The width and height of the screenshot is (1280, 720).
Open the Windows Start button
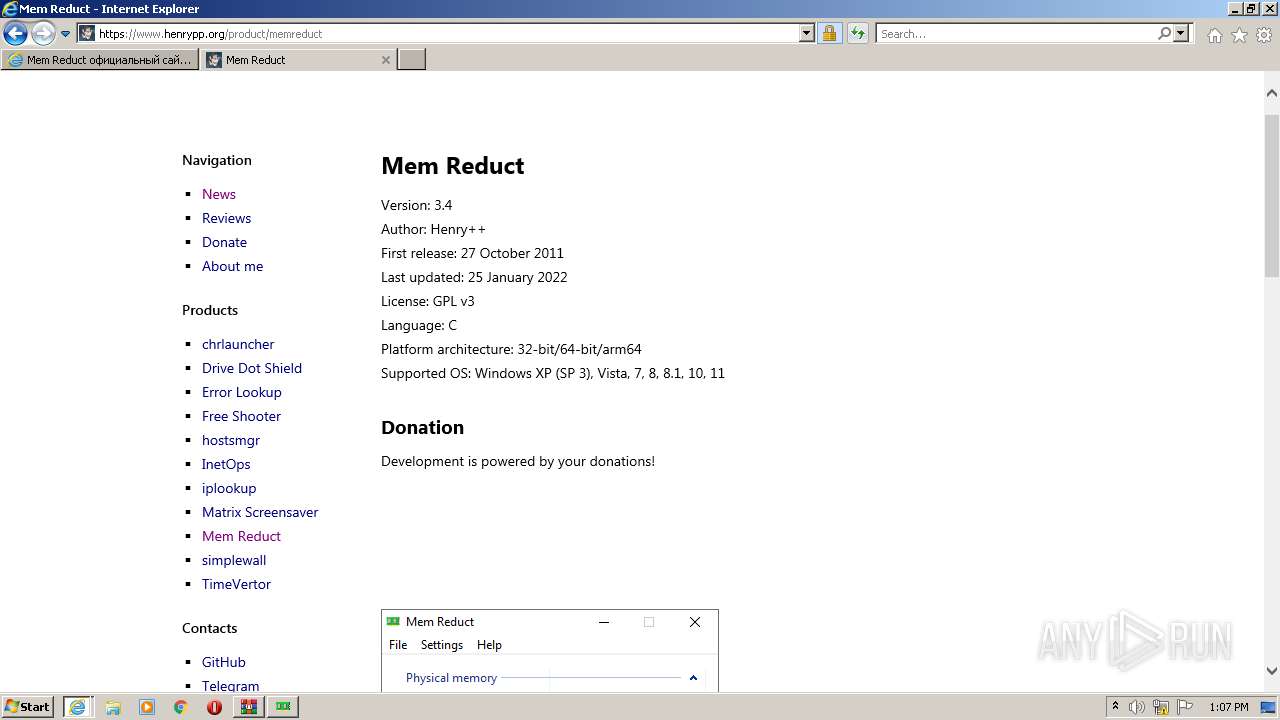click(x=28, y=707)
